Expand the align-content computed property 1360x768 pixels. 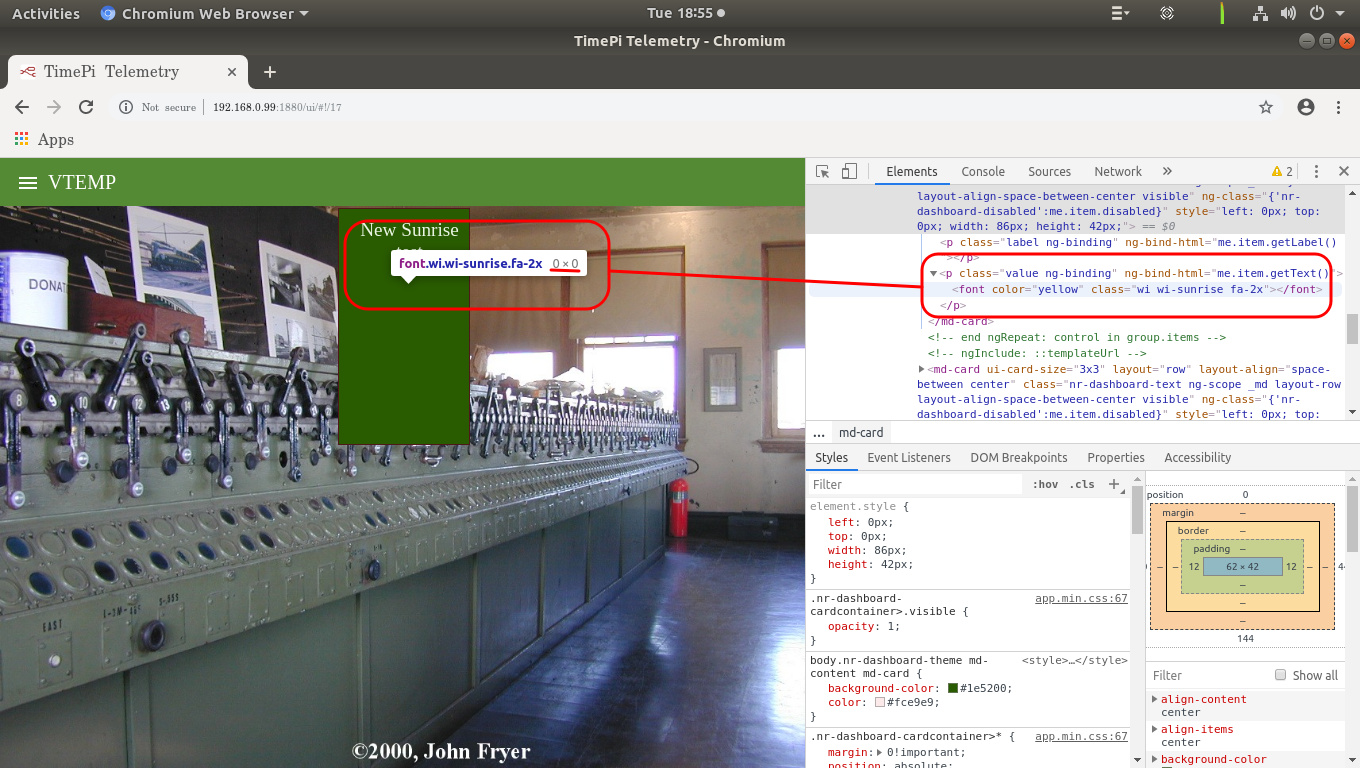pyautogui.click(x=1155, y=700)
